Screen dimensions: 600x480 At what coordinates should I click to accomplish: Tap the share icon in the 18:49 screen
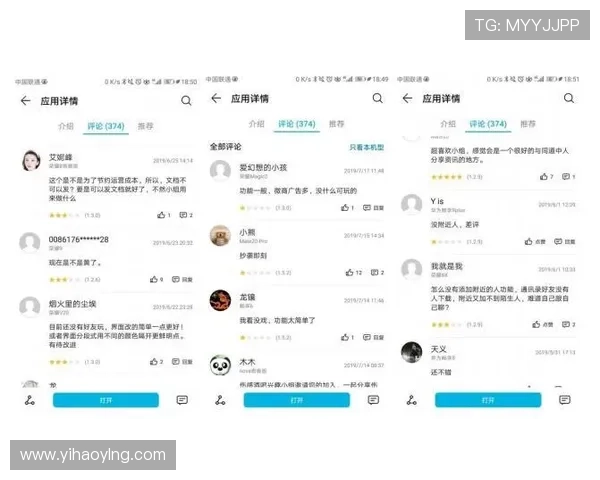(220, 400)
